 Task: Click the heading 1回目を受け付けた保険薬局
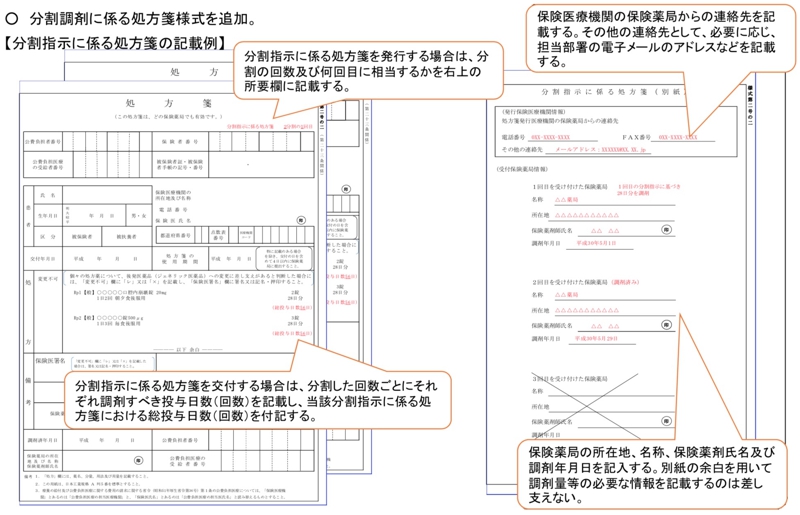tap(569, 187)
